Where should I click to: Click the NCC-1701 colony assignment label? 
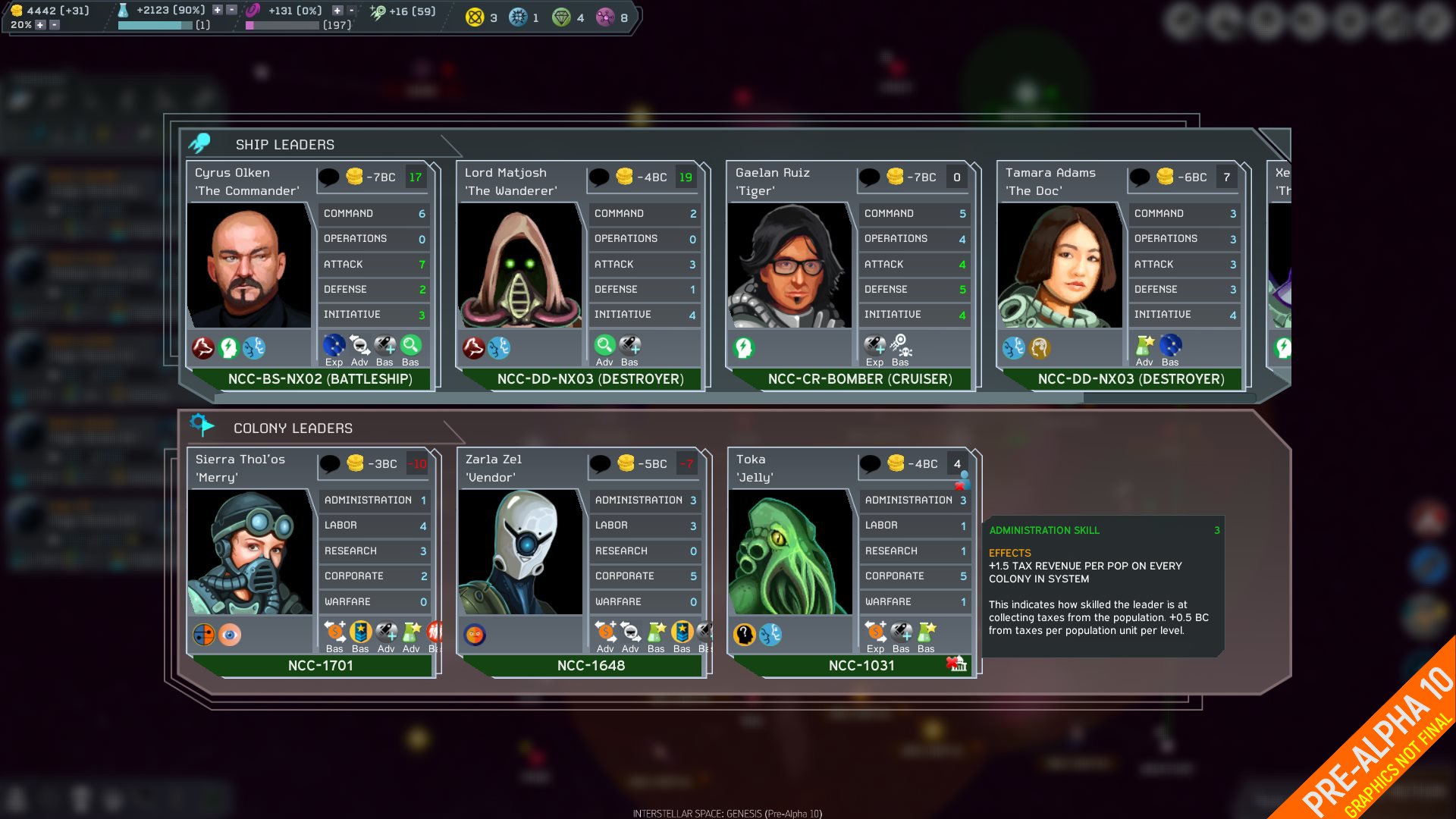pos(320,666)
